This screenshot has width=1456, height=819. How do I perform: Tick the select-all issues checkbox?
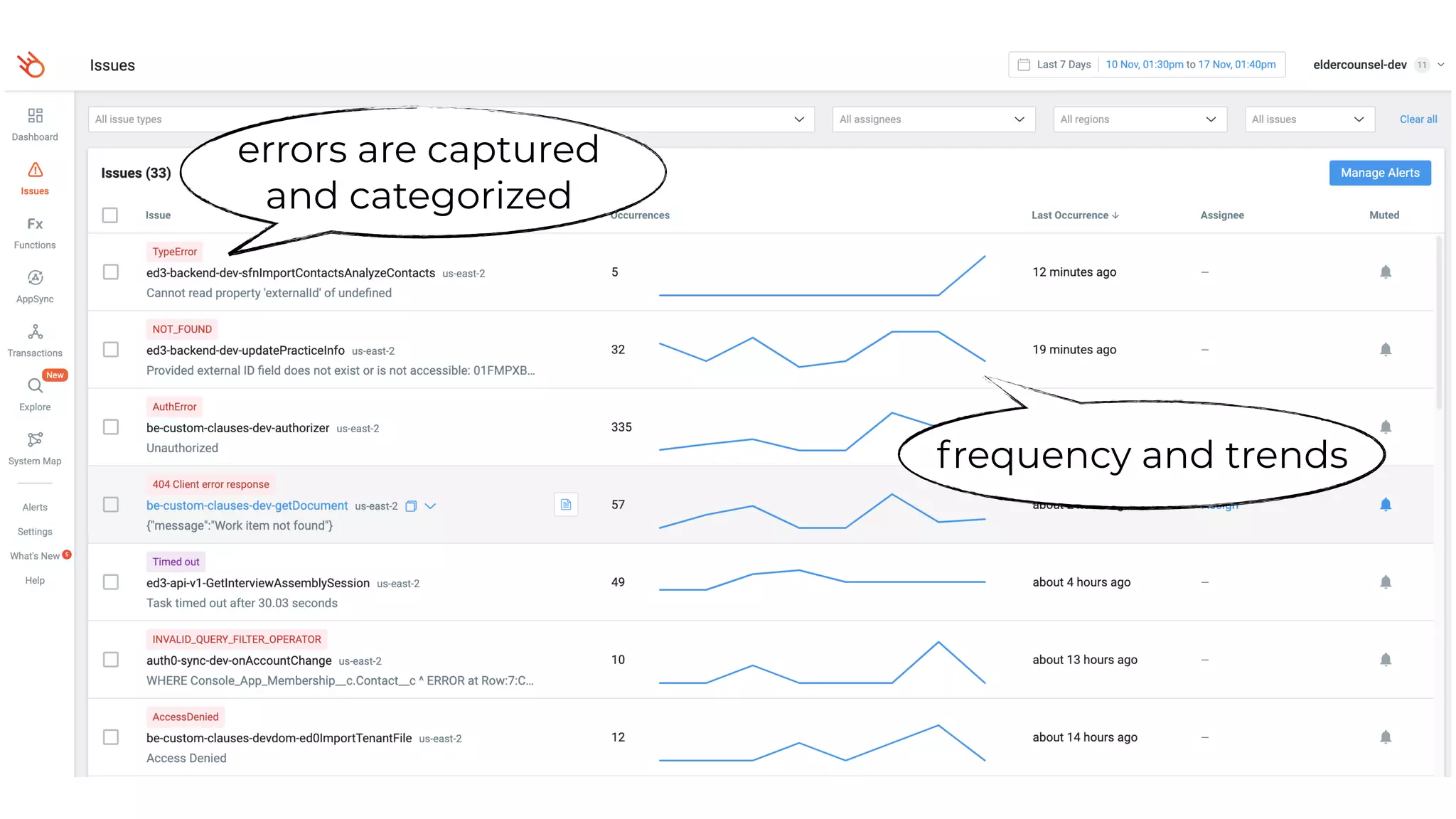pyautogui.click(x=110, y=215)
